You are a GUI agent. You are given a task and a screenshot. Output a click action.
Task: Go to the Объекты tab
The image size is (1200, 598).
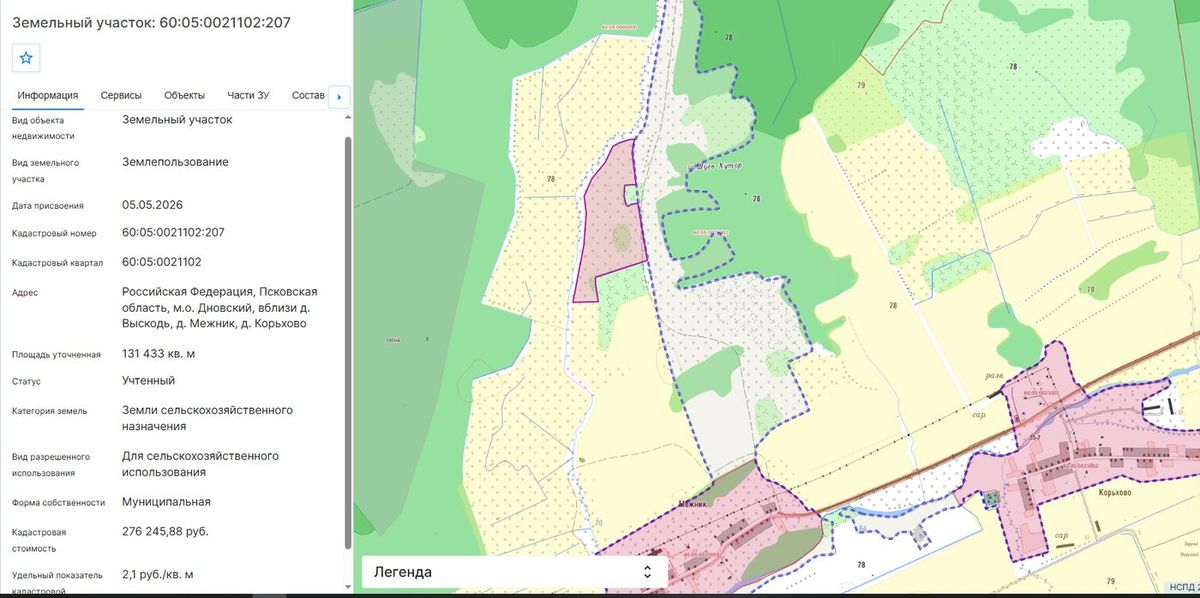tap(184, 96)
